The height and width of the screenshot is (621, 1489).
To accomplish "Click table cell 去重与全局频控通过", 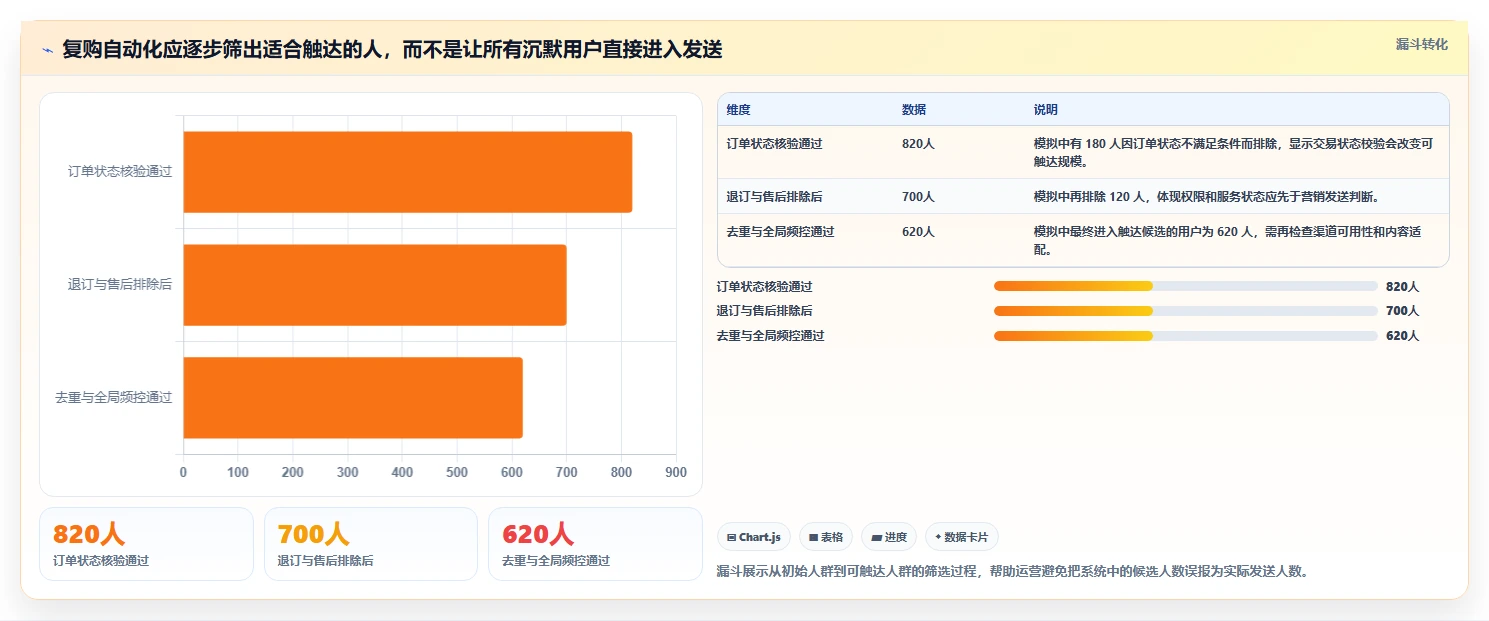I will pyautogui.click(x=780, y=232).
